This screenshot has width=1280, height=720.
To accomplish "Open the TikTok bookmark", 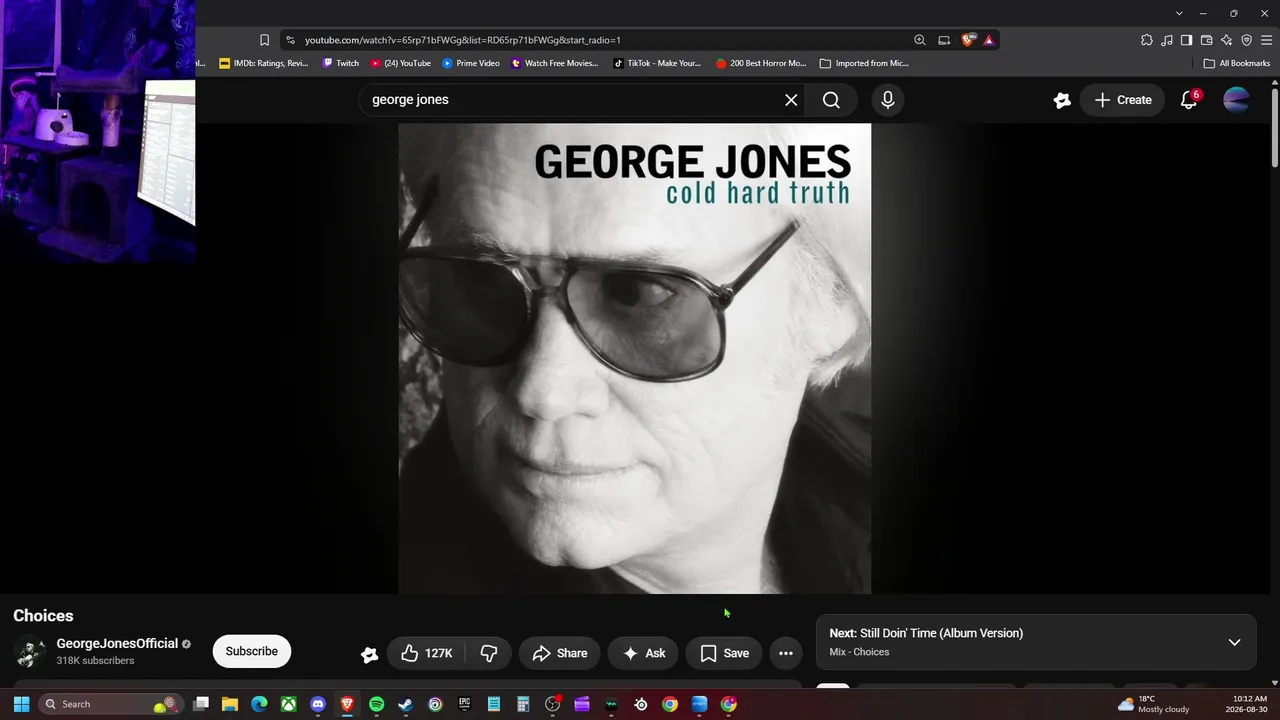I will coord(657,63).
